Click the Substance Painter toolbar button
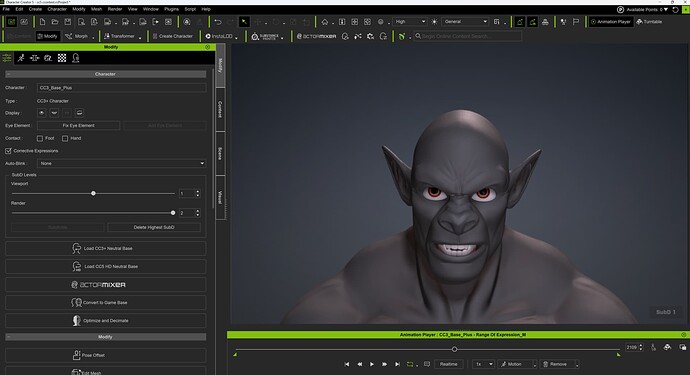Image resolution: width=690 pixels, height=375 pixels. [265, 37]
